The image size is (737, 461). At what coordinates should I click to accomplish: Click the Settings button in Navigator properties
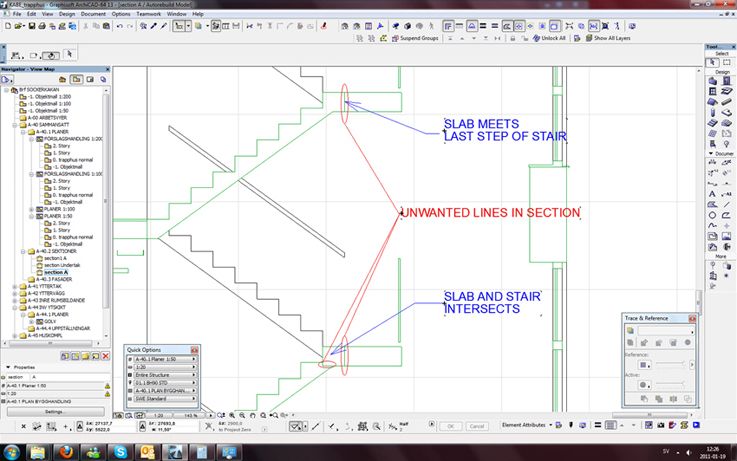(x=55, y=412)
